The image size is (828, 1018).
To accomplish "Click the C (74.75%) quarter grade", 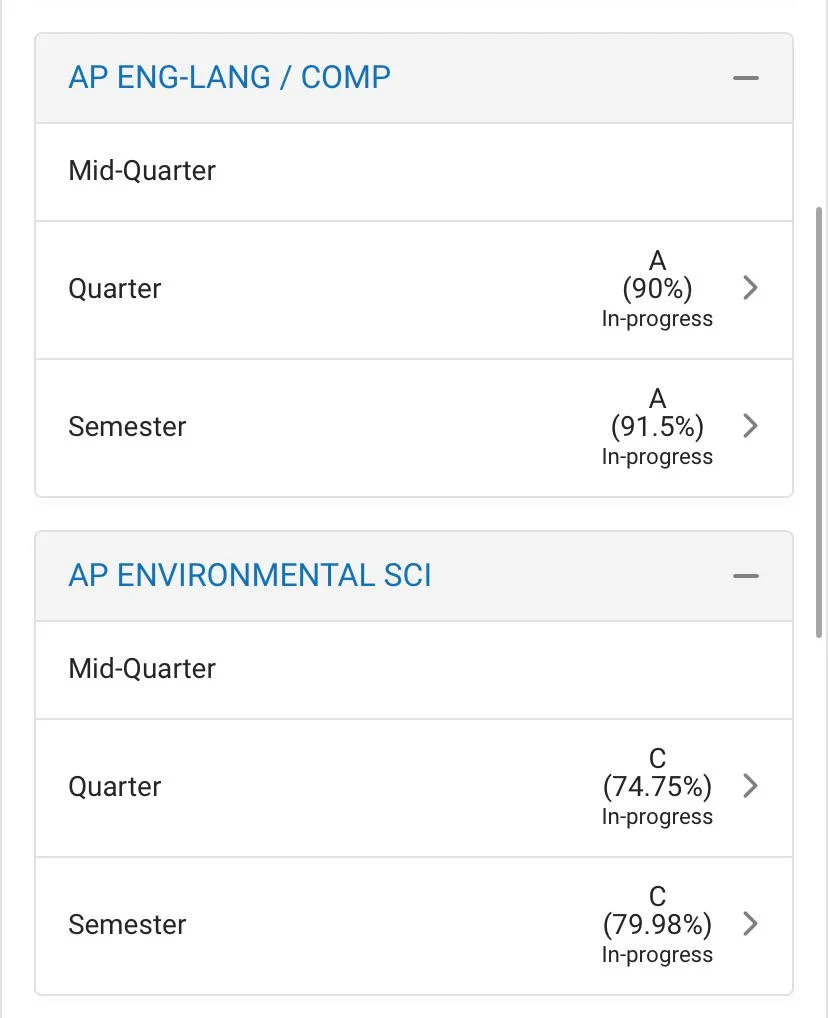I will click(657, 774).
